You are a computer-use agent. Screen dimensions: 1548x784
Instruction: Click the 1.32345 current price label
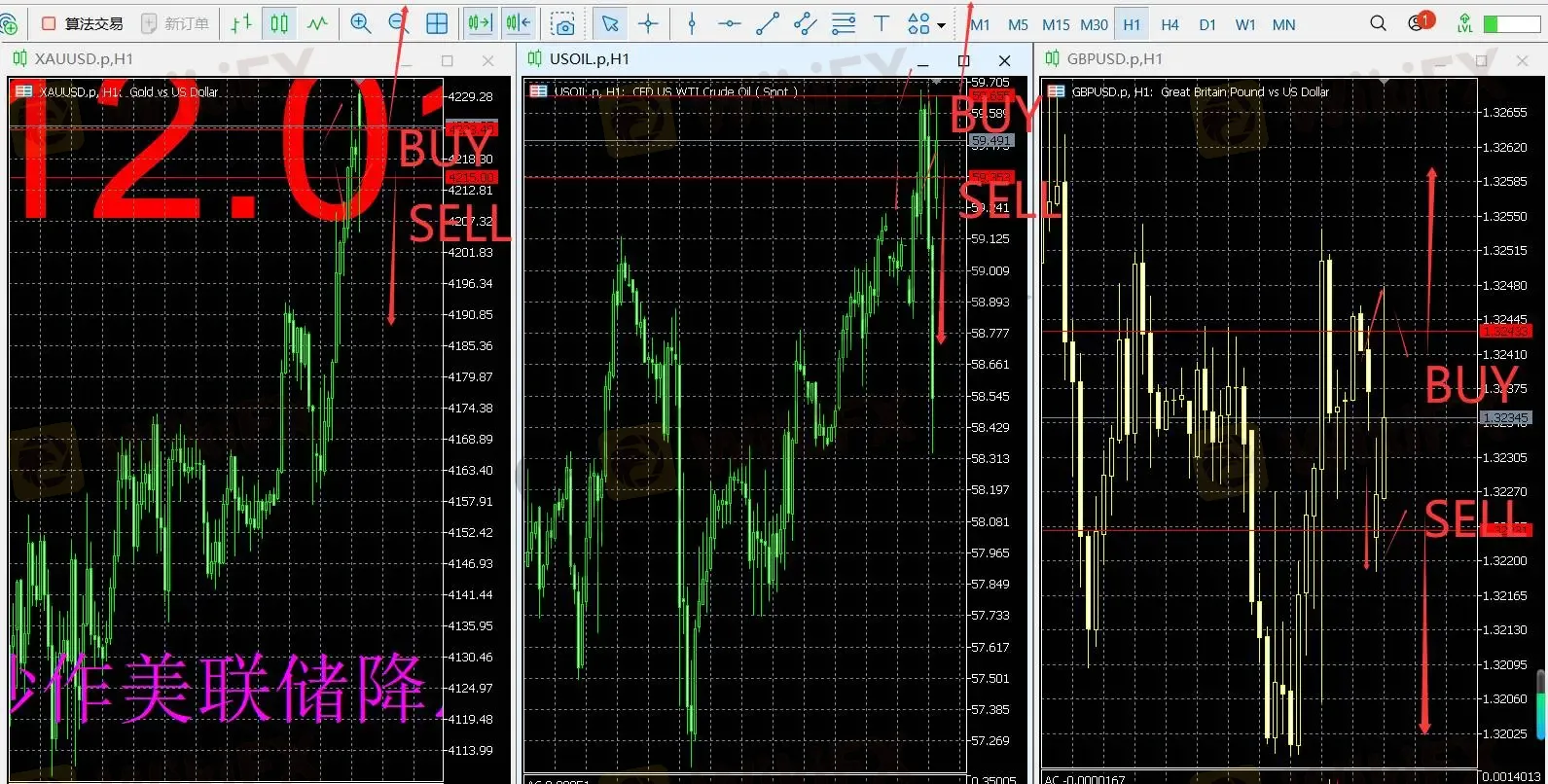click(1505, 418)
